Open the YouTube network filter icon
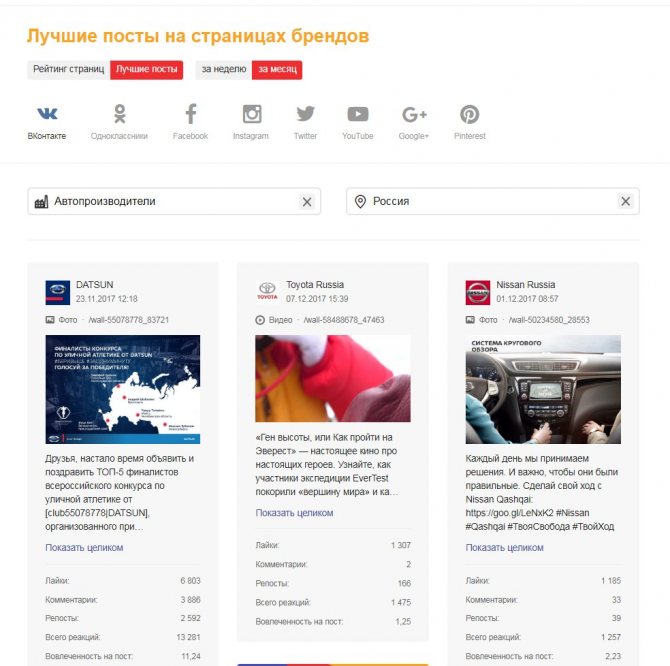The height and width of the screenshot is (666, 670). click(x=358, y=114)
